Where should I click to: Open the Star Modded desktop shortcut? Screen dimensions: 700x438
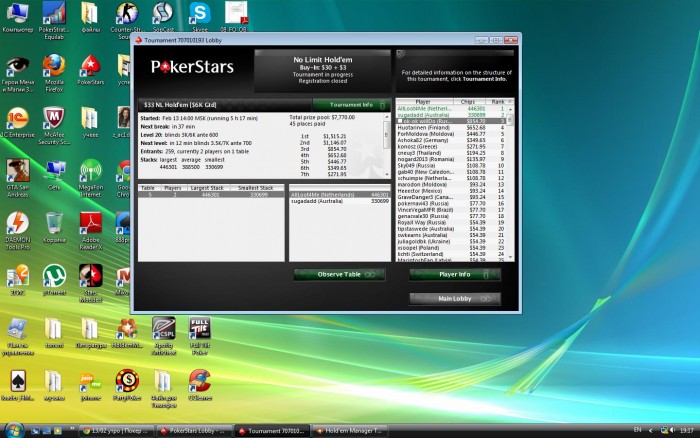[91, 283]
